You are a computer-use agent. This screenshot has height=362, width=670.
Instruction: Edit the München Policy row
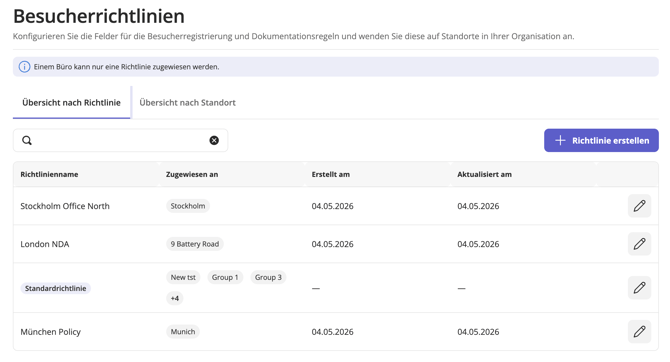[x=639, y=332]
